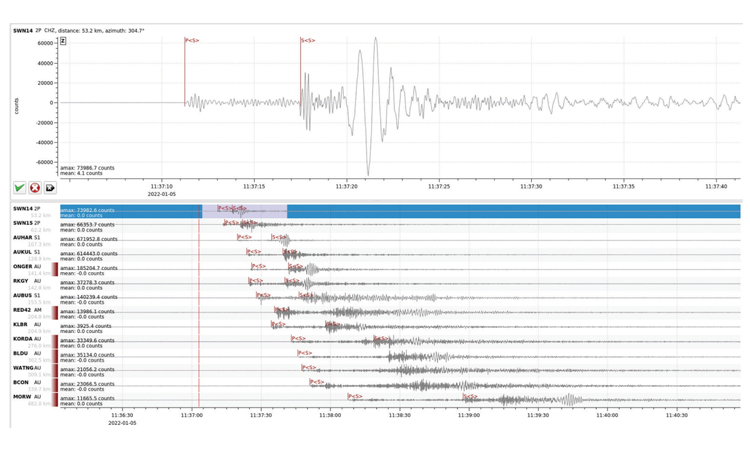Click the P pick marker on the MORW trace
Screen dimensions: 750x450
354,396
